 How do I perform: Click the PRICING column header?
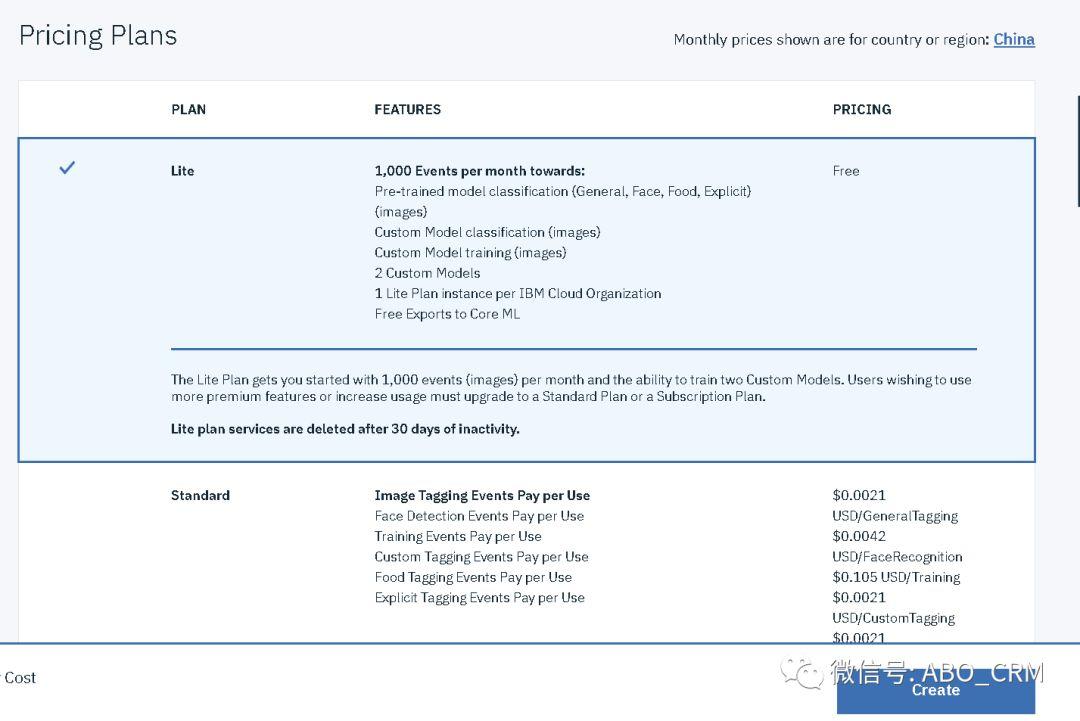[862, 109]
